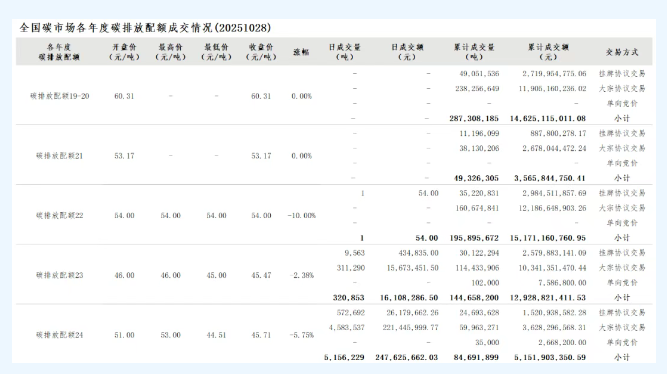
Task: Click the 最低价(元/吨) column header
Action: pos(216,52)
